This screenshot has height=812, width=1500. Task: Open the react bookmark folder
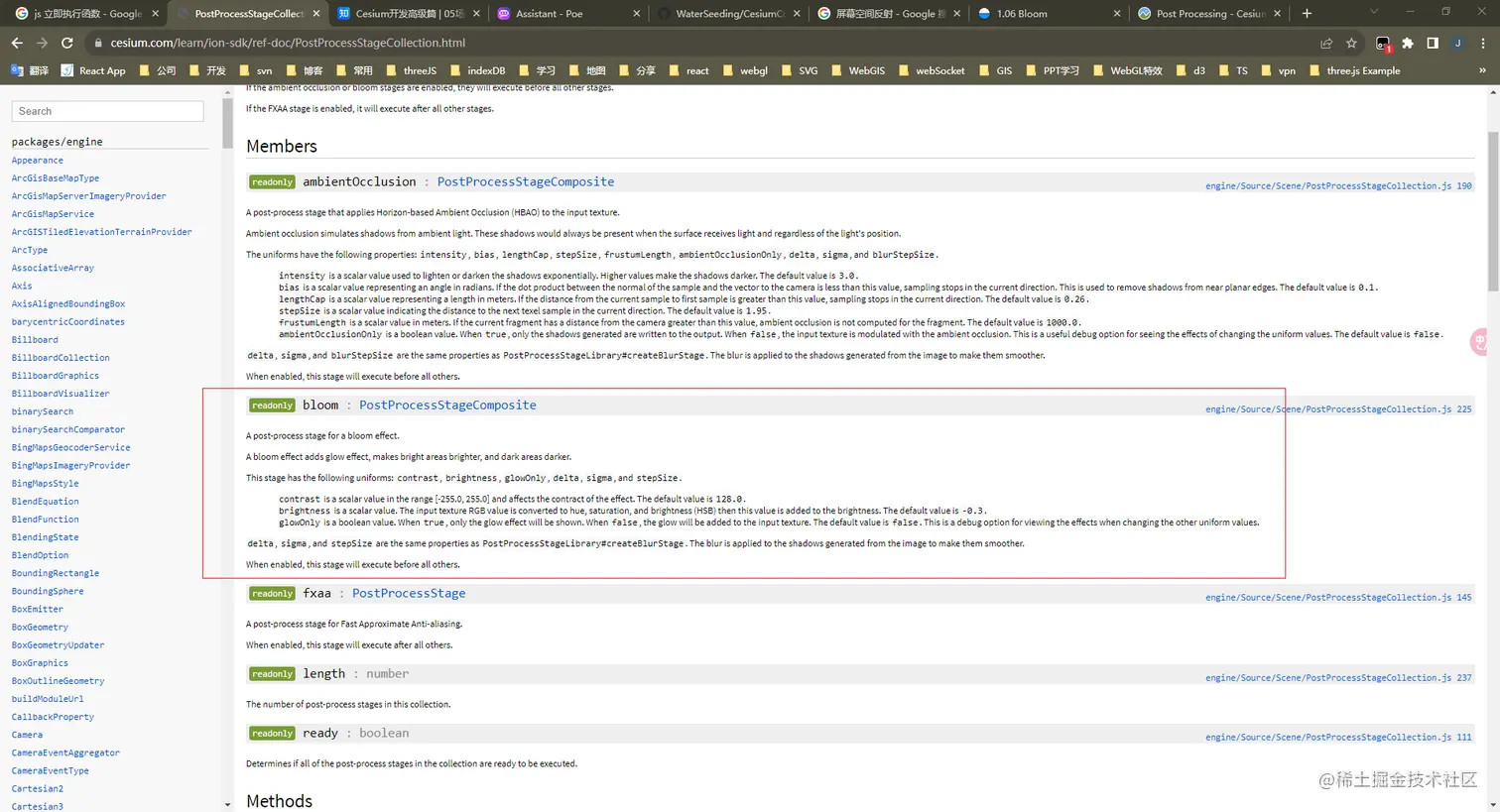pyautogui.click(x=687, y=70)
